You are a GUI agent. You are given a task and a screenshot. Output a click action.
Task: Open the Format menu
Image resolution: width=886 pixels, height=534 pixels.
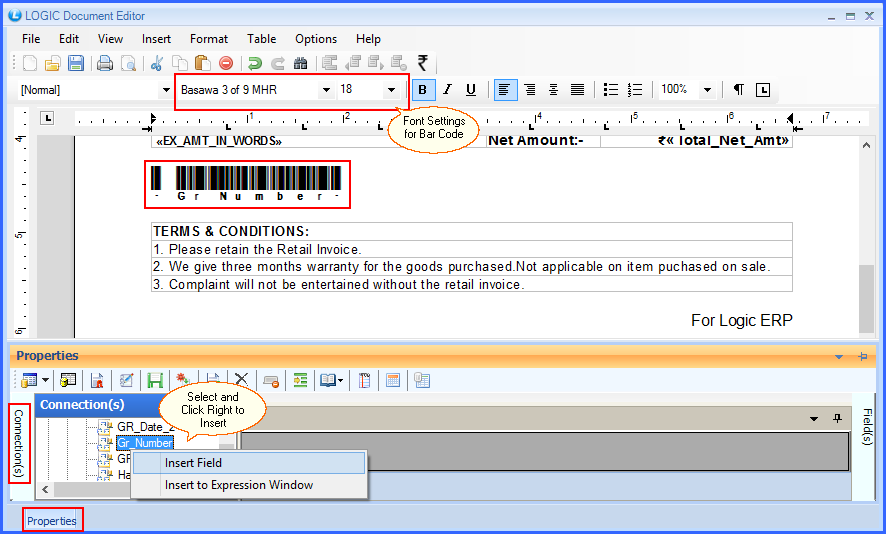click(209, 39)
